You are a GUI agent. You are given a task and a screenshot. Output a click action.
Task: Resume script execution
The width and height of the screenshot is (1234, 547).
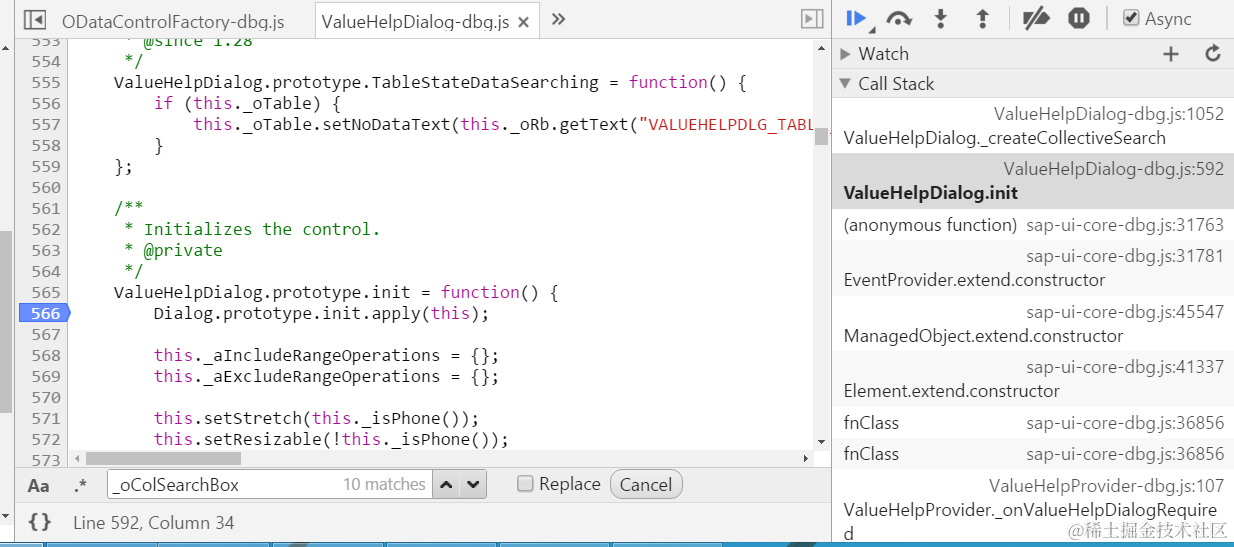(857, 18)
